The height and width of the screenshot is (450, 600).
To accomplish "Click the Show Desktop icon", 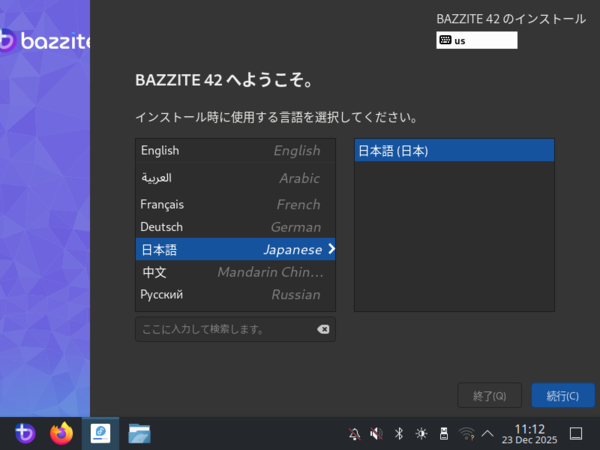I will 576,434.
